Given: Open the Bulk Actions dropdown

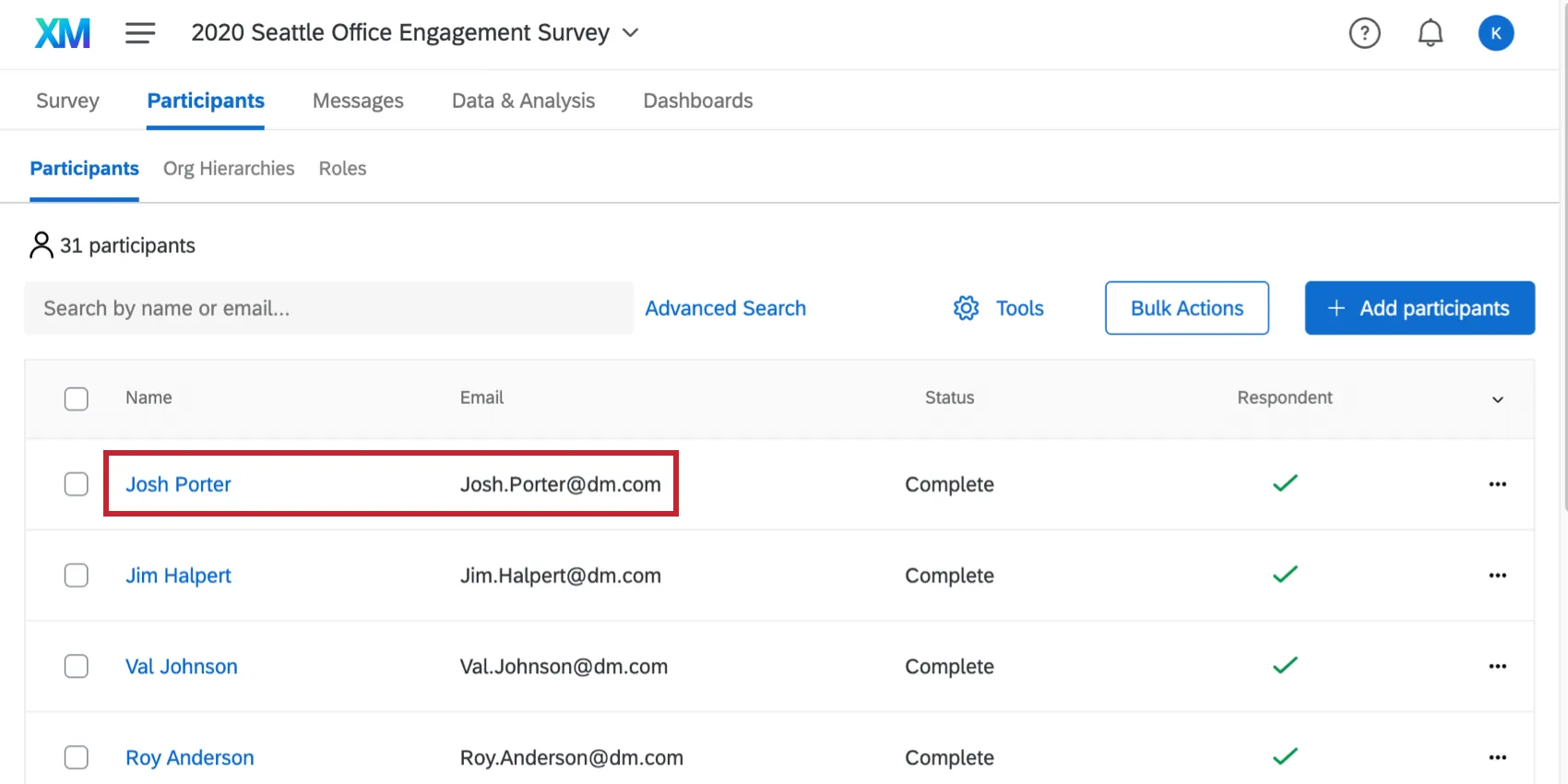Looking at the screenshot, I should coord(1186,308).
